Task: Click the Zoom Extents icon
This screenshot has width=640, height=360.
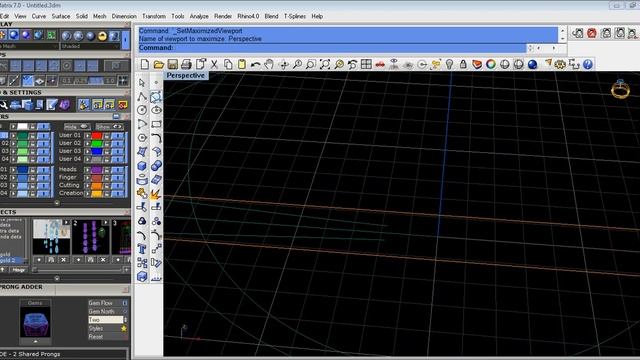Action: pyautogui.click(x=325, y=64)
